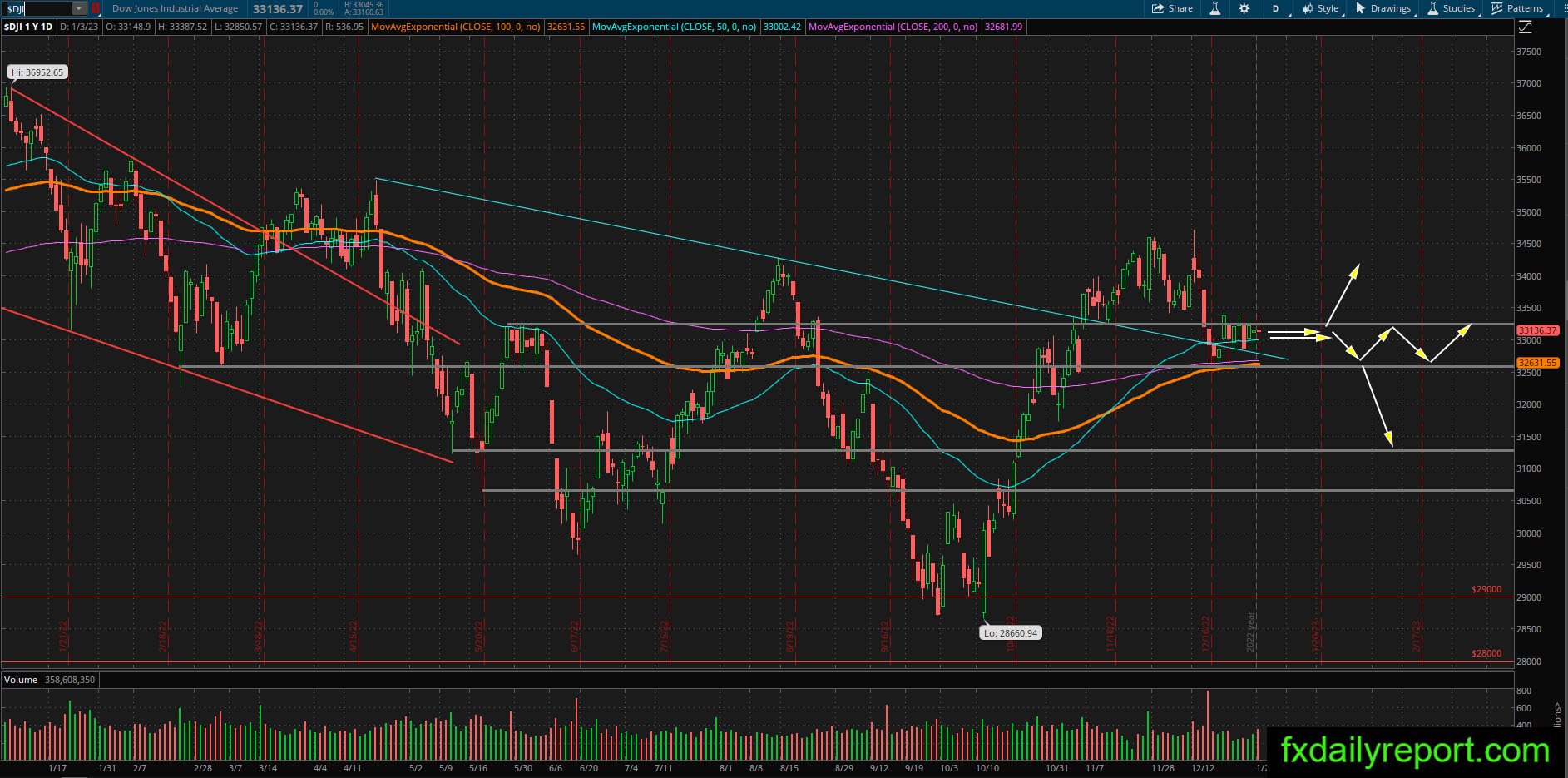Click the Dow Jones Industrial Average title
Image resolution: width=1568 pixels, height=778 pixels.
pos(175,9)
